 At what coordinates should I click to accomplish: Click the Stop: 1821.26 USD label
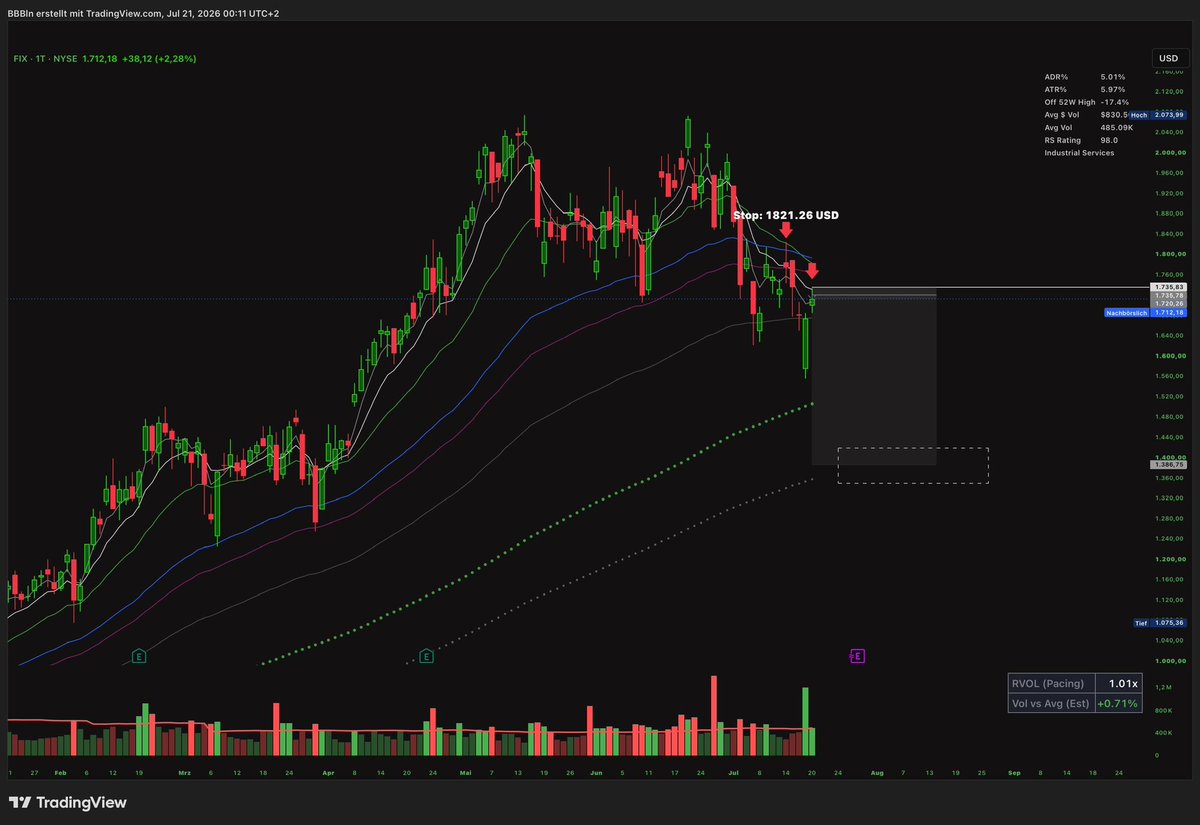pos(785,215)
